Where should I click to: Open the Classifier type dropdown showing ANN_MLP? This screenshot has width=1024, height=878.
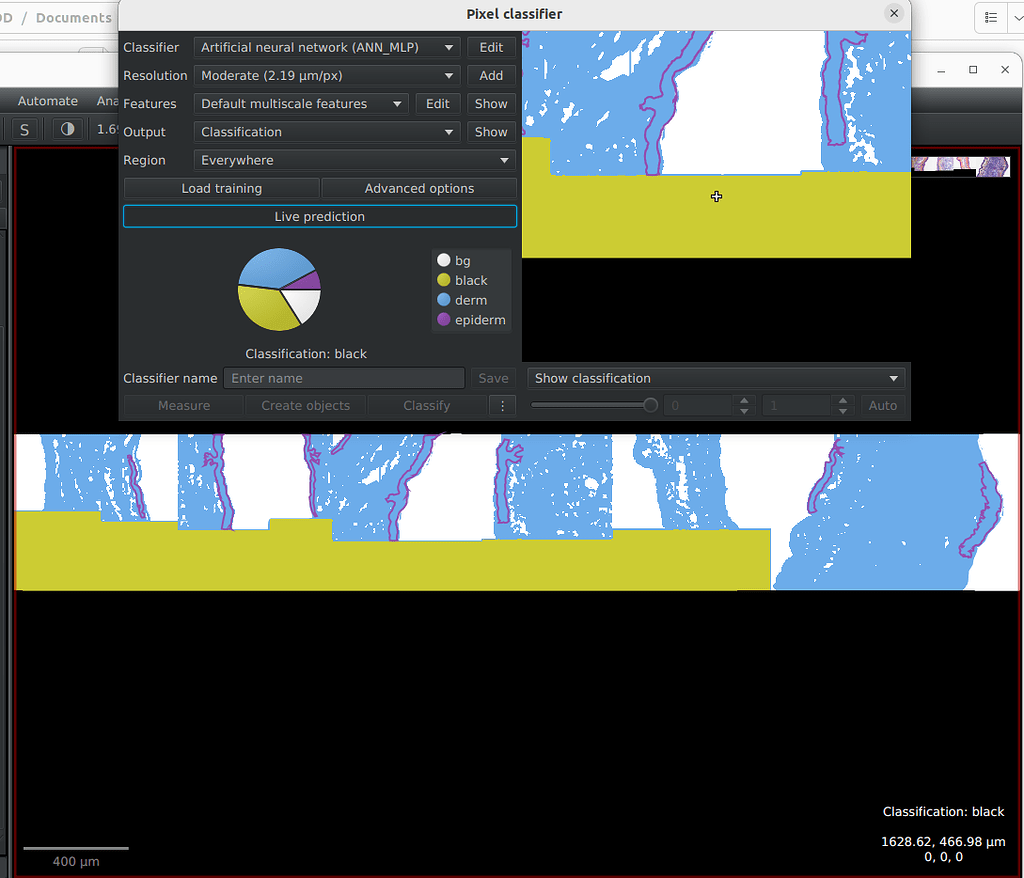click(x=326, y=47)
